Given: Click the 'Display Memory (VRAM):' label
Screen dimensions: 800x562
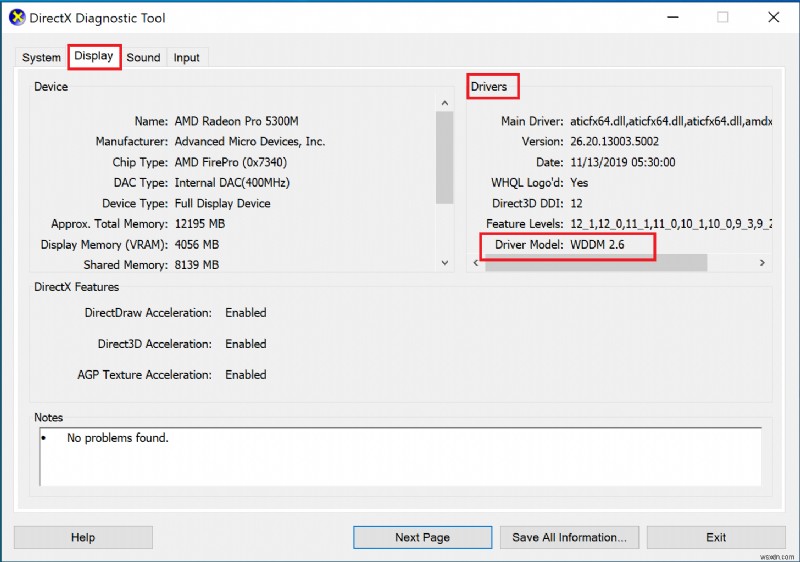Looking at the screenshot, I should pyautogui.click(x=104, y=245).
